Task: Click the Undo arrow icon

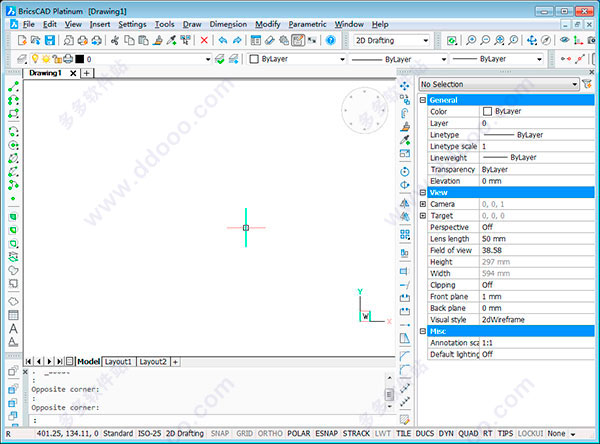Action: tap(223, 40)
